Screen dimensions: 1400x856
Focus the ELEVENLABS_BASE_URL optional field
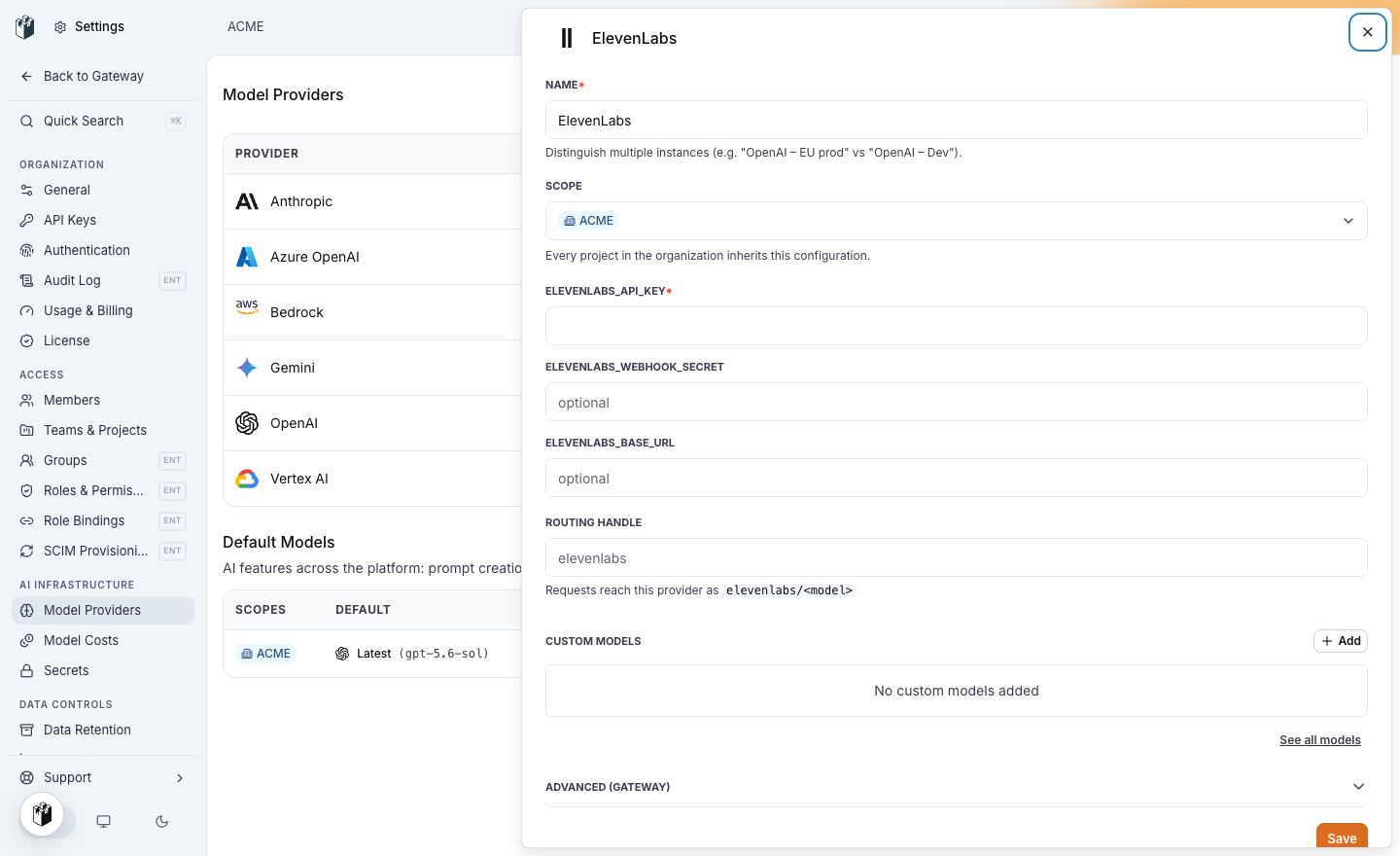pos(957,478)
